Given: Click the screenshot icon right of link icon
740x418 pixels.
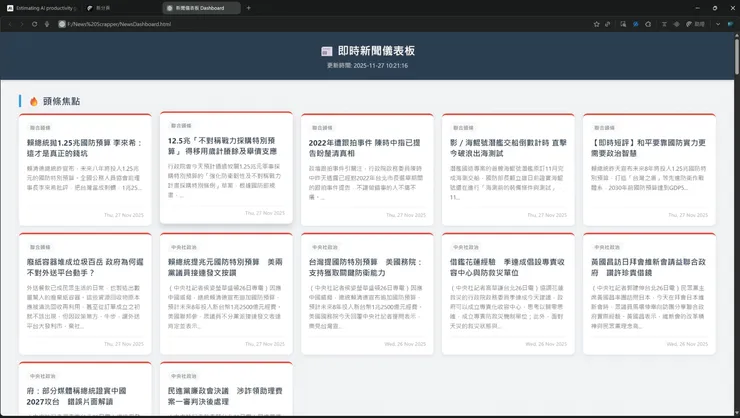Looking at the screenshot, I should pos(623,24).
